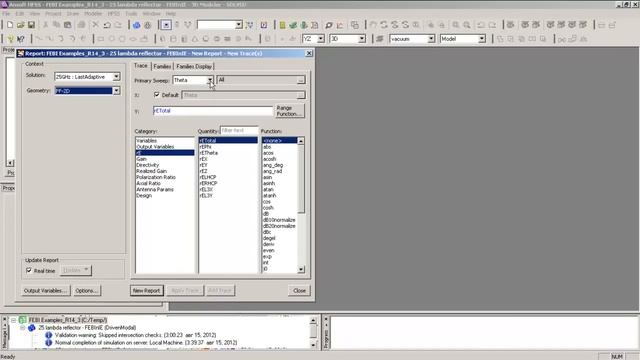The image size is (640, 360).
Task: Select the Draw cone tool
Action: pos(195,39)
